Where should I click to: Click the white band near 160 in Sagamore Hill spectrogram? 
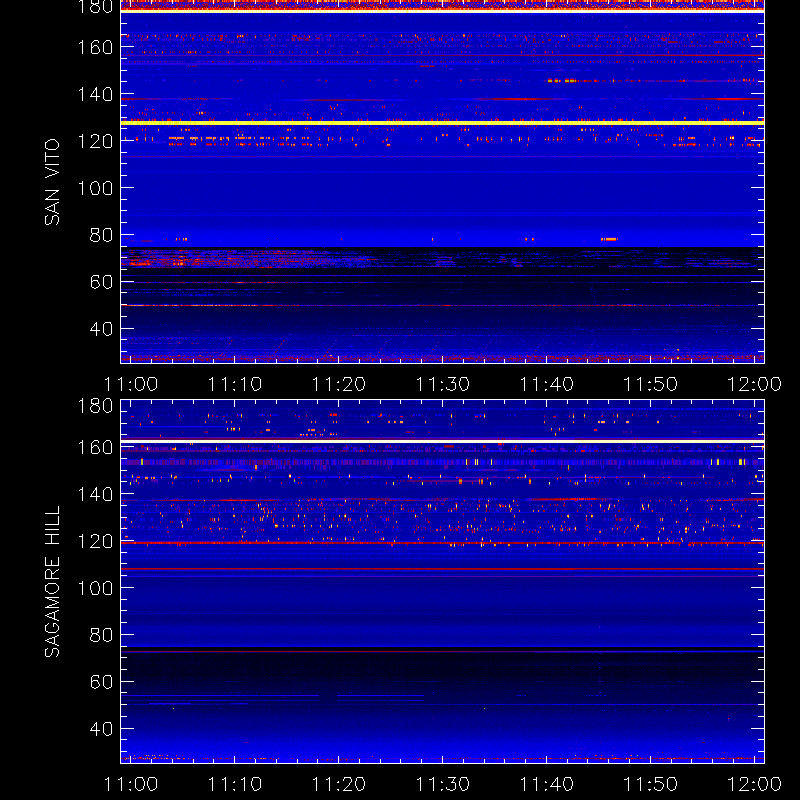click(x=442, y=441)
